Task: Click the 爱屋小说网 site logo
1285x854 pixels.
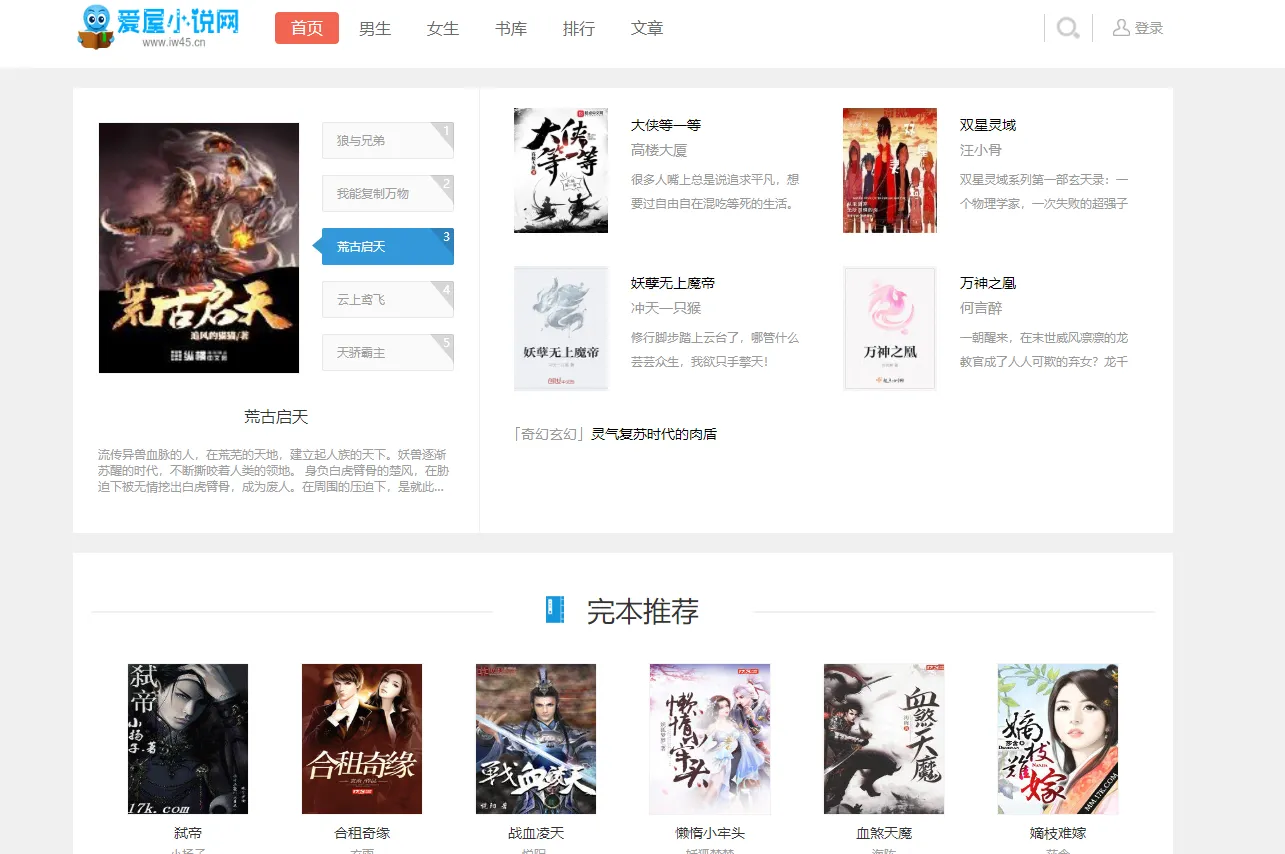Action: pos(159,27)
